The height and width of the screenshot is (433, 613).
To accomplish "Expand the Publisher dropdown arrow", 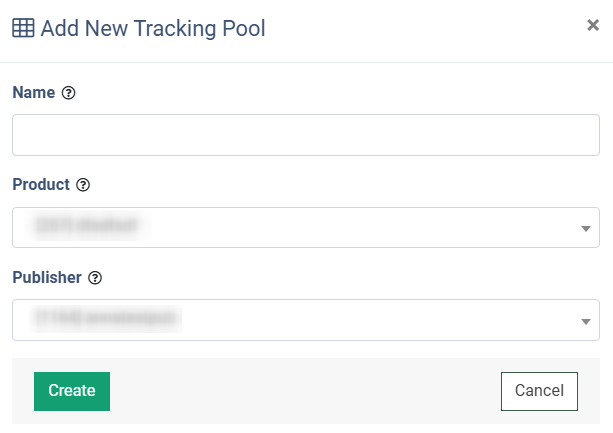I will pos(585,322).
